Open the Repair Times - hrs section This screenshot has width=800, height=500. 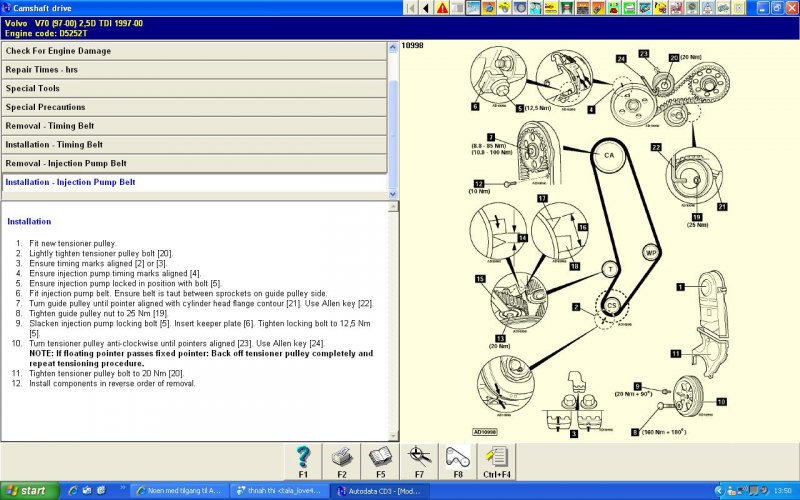pos(193,69)
